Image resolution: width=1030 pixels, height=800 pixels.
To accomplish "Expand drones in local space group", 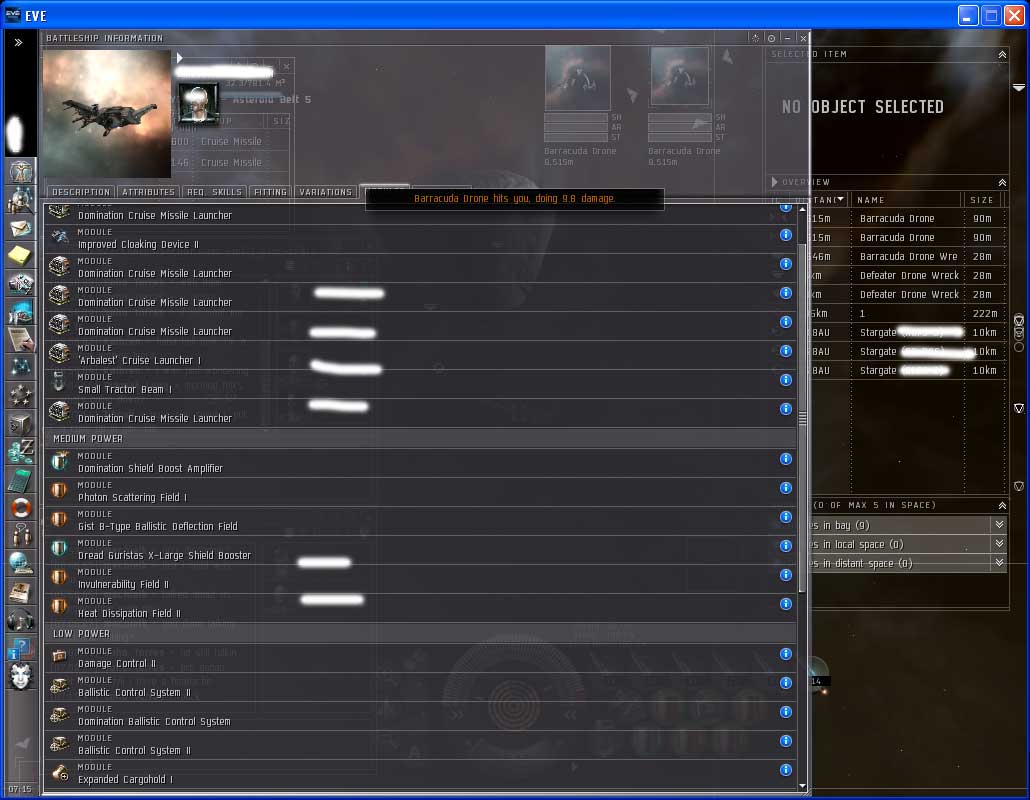I will coord(999,544).
